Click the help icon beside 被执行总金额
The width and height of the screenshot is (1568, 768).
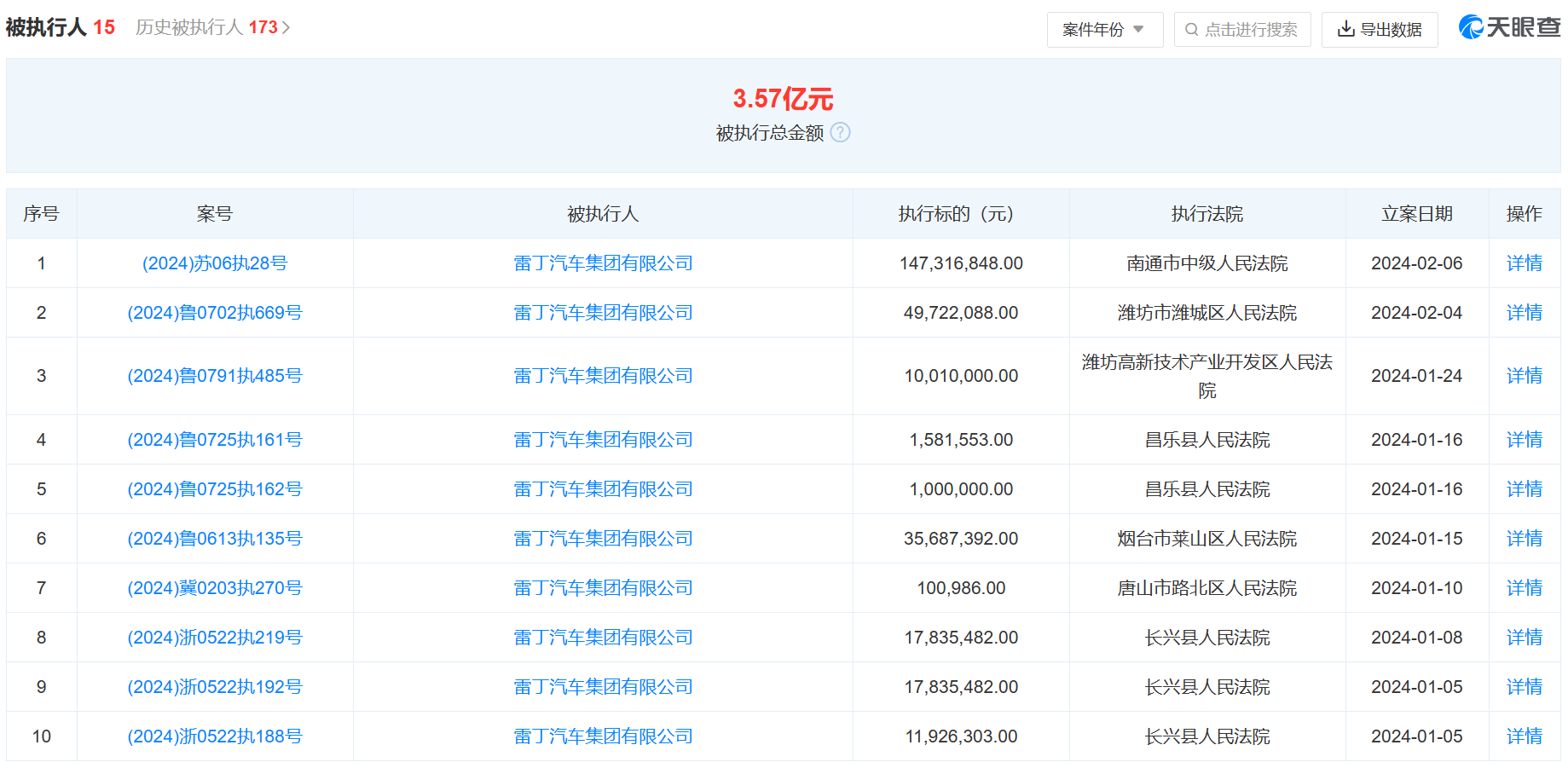(x=840, y=132)
